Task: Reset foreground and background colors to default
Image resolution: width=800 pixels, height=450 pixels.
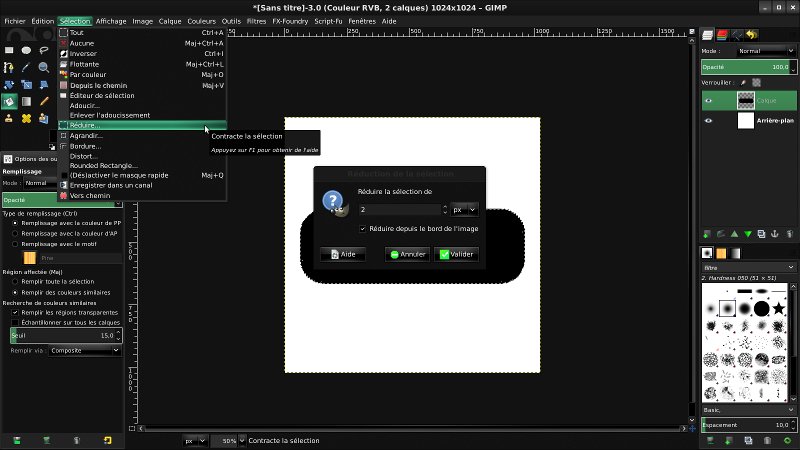Action: tap(52, 147)
